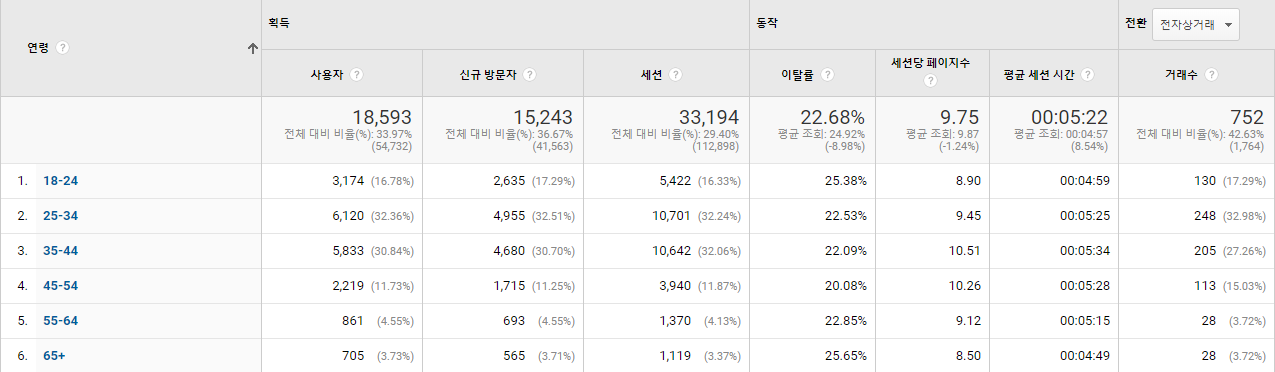Click bounce rate 25.38% for 18-24
Image resolution: width=1275 pixels, height=372 pixels.
coord(845,181)
